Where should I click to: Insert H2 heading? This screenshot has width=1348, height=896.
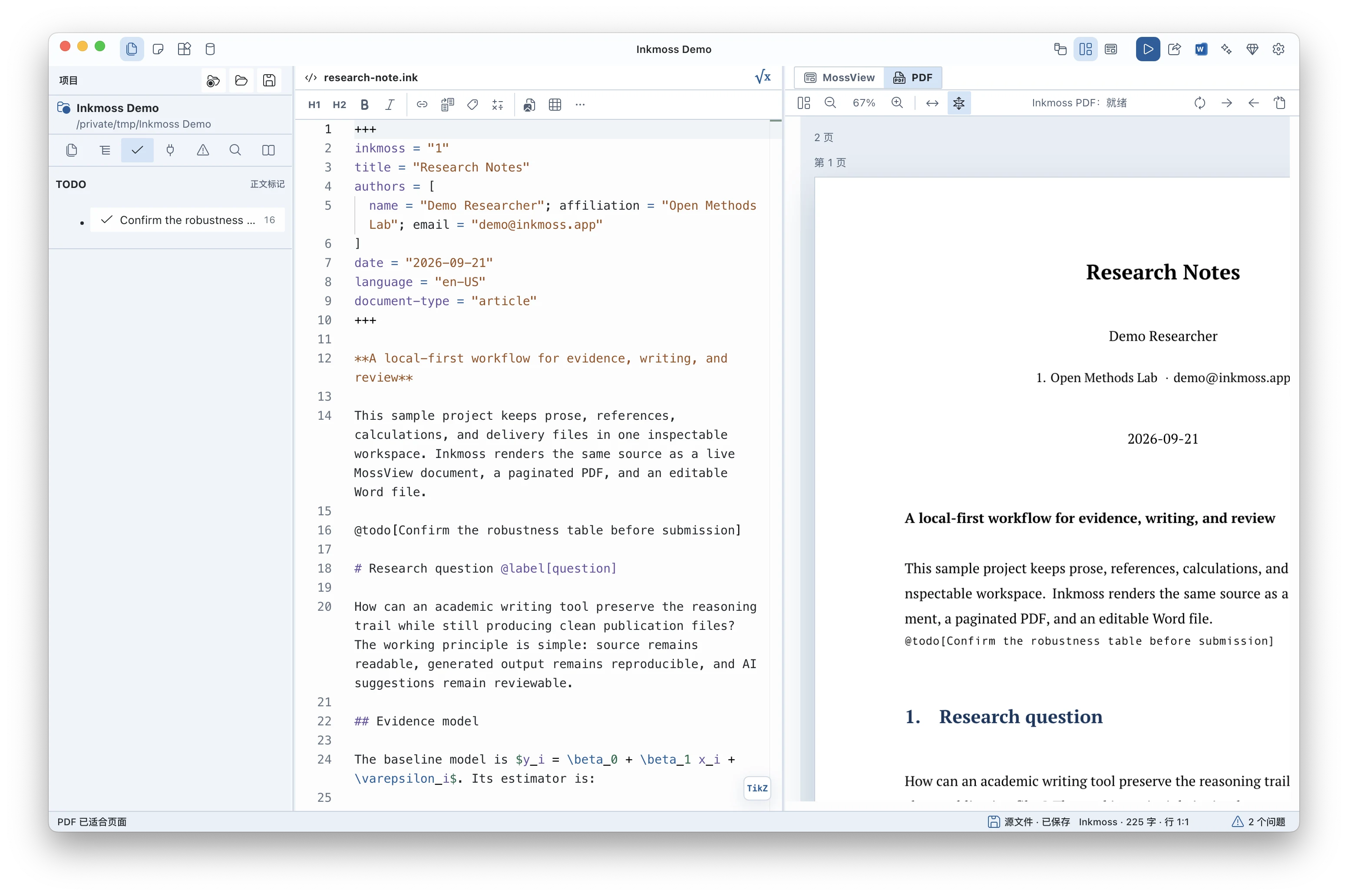[x=340, y=105]
